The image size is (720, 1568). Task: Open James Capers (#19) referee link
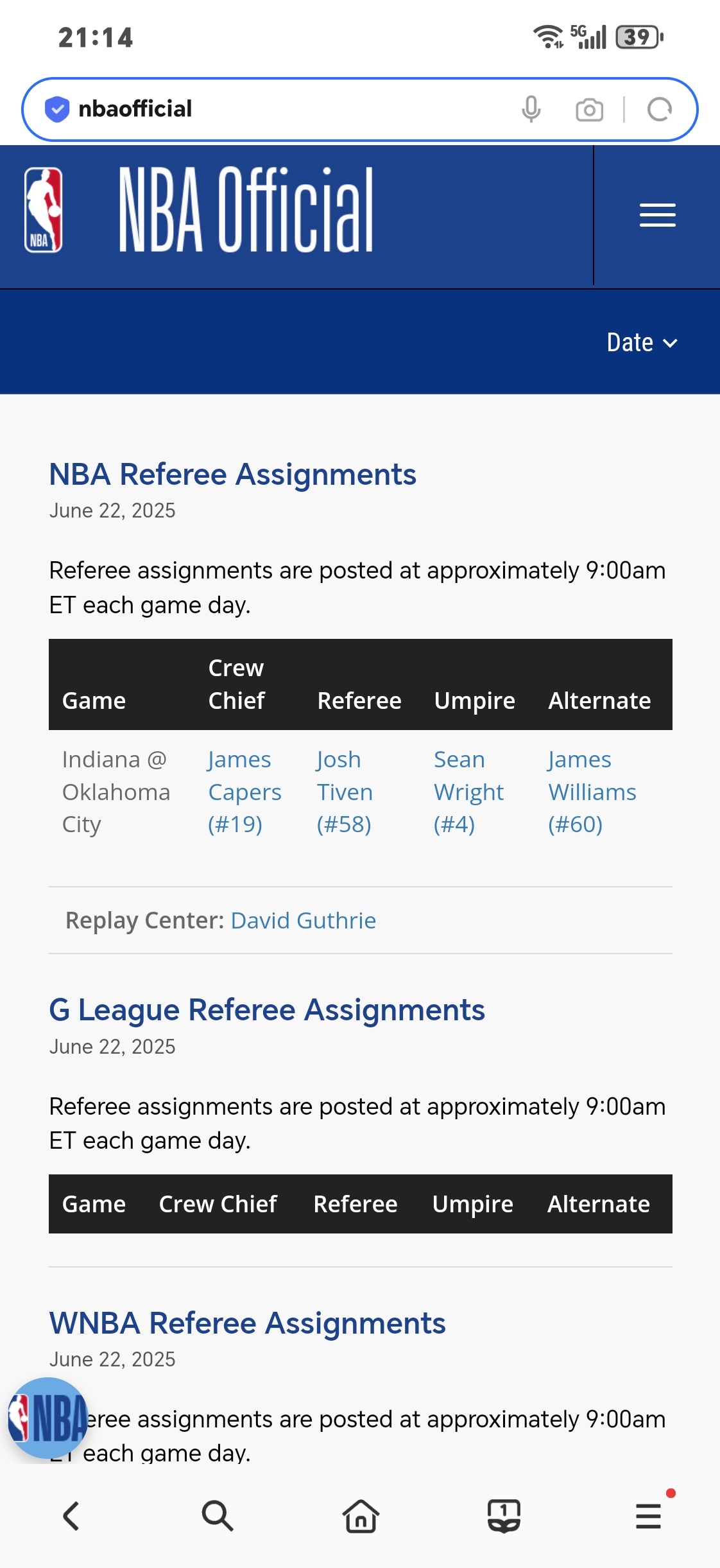pyautogui.click(x=245, y=792)
